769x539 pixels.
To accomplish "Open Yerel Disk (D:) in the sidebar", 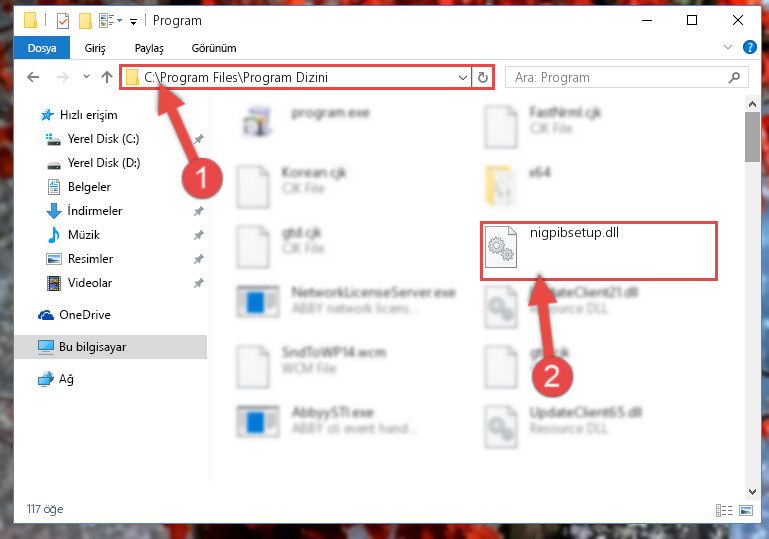I will tap(92, 163).
